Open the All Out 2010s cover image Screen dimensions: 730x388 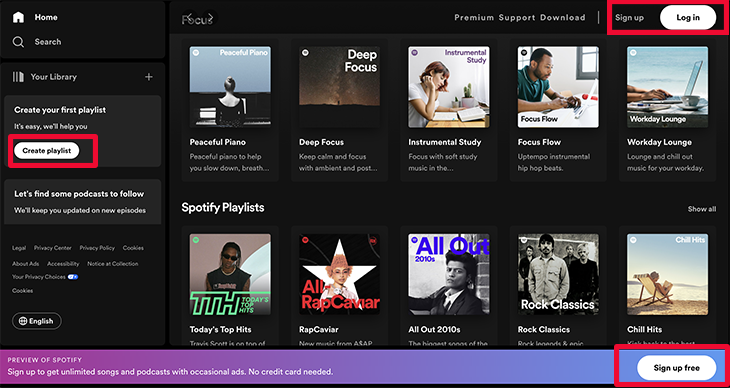pyautogui.click(x=449, y=274)
